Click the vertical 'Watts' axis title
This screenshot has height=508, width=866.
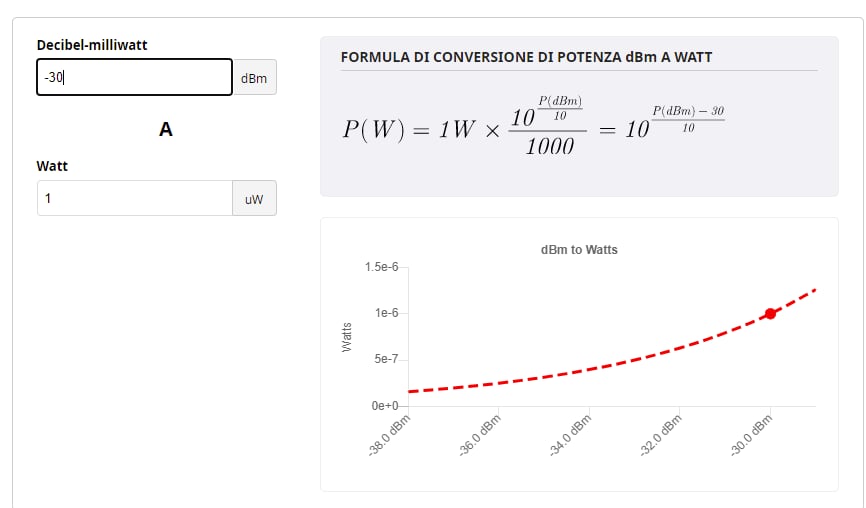tap(347, 336)
